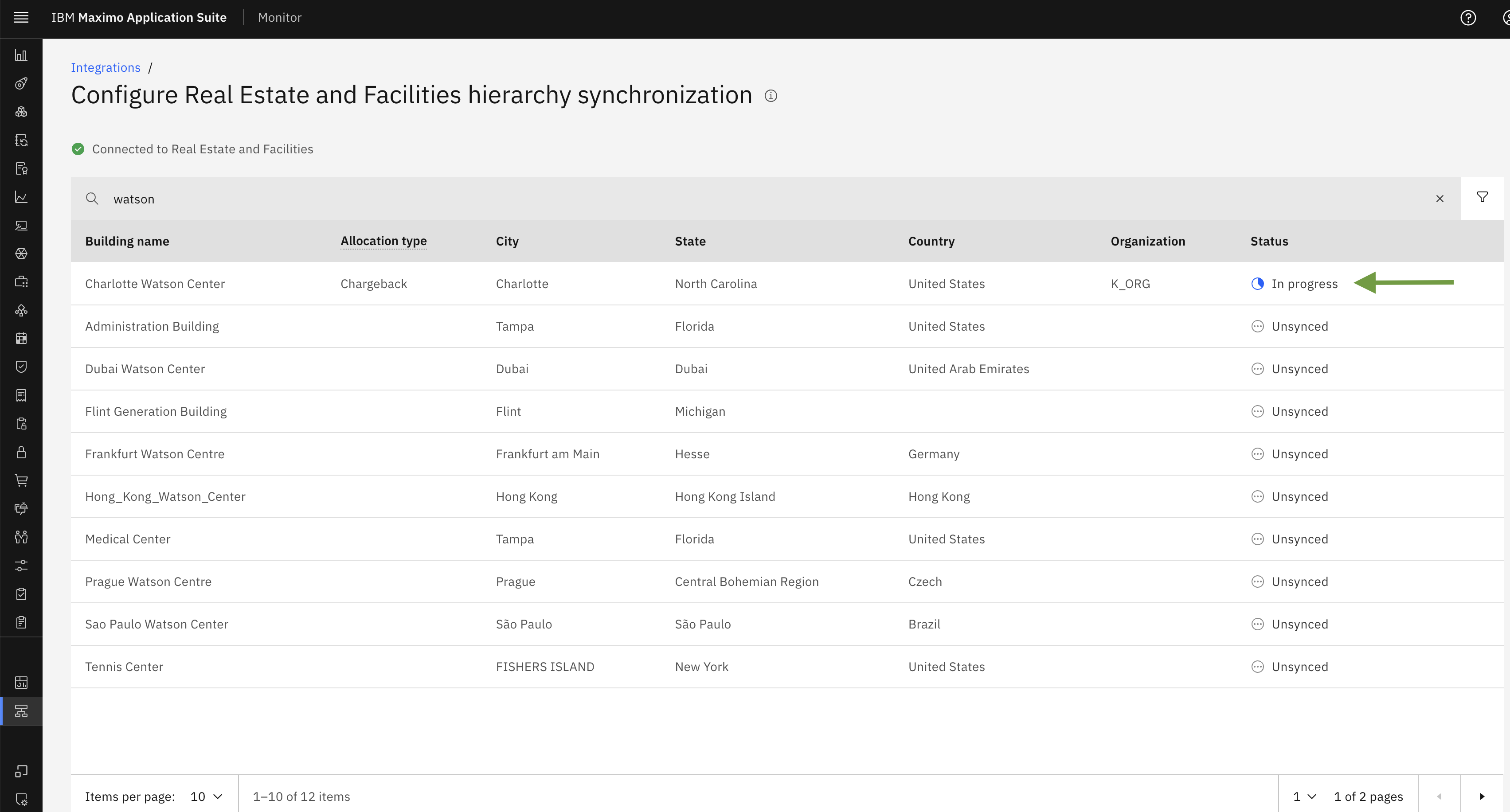Select the hexagon wireframe sidebar icon
Screen dimensions: 1510x812
pyautogui.click(x=21, y=254)
